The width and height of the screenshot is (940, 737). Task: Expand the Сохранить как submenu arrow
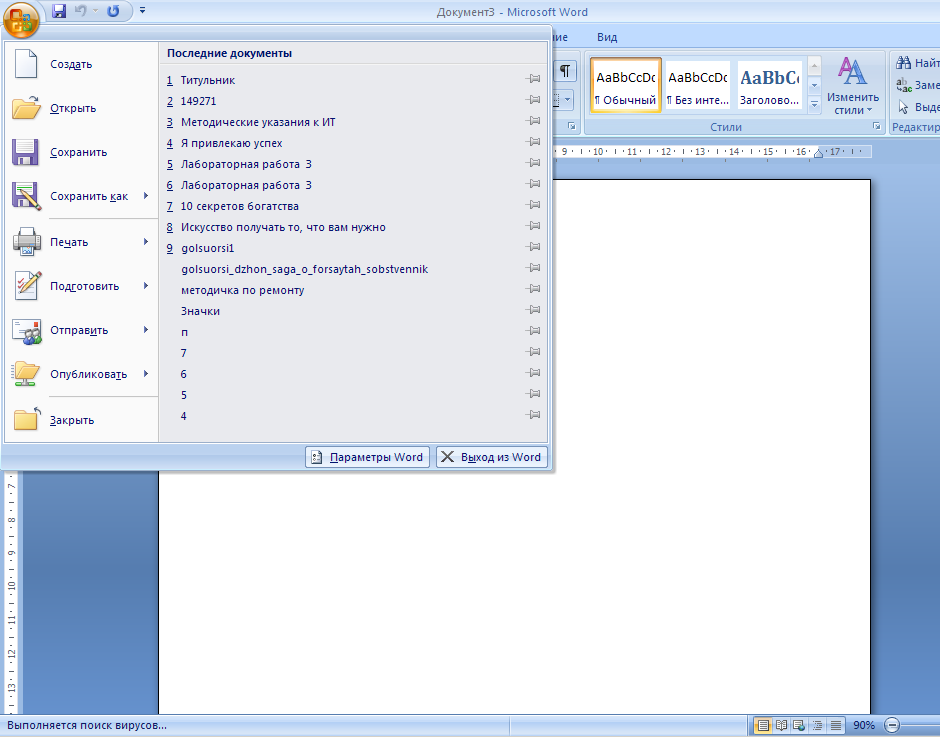pos(146,196)
